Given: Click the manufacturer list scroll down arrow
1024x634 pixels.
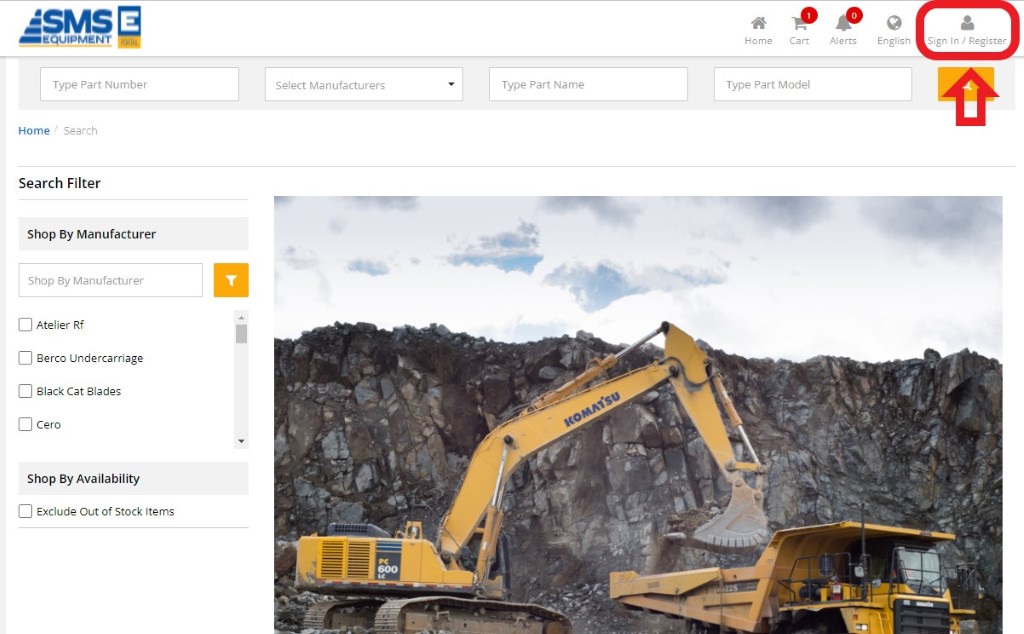Looking at the screenshot, I should 242,441.
